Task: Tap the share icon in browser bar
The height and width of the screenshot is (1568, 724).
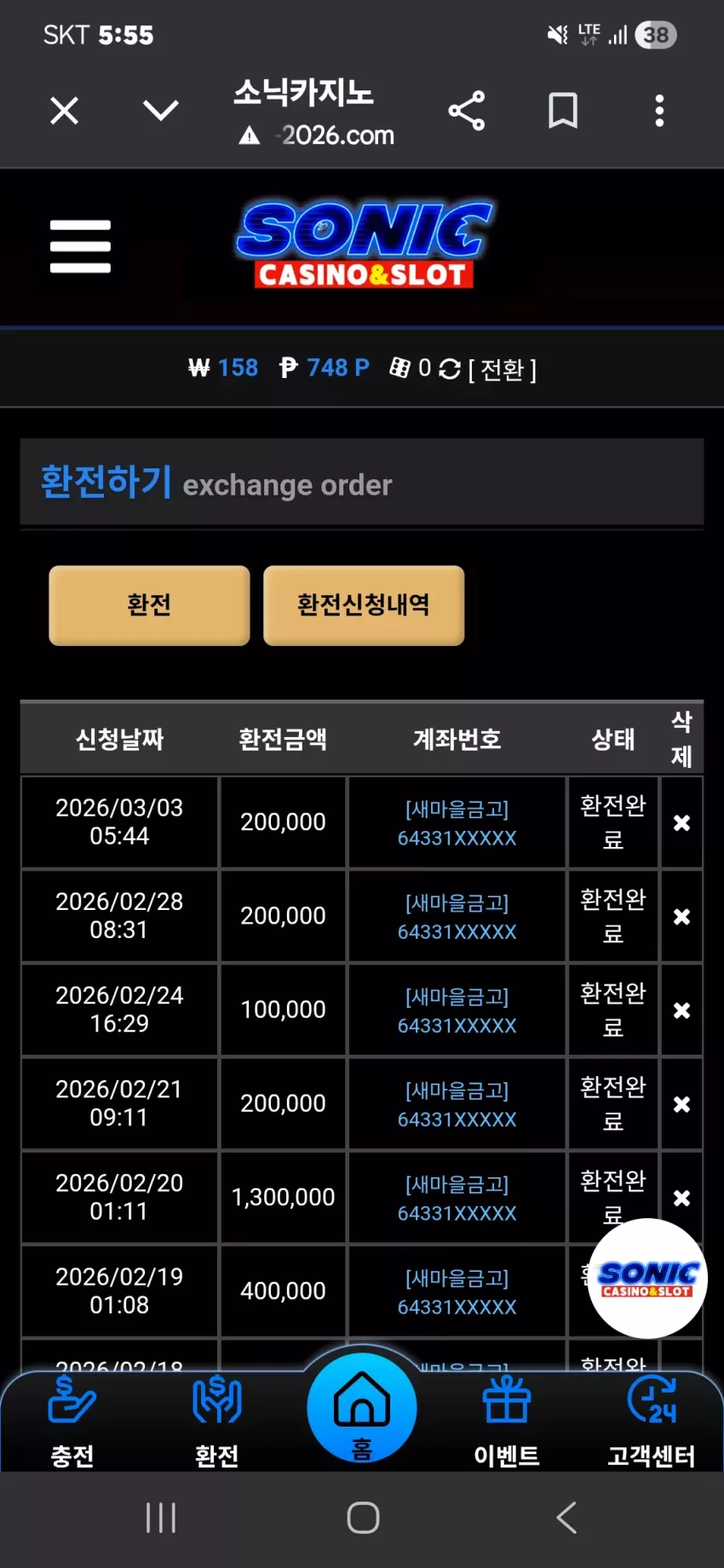Action: (467, 111)
